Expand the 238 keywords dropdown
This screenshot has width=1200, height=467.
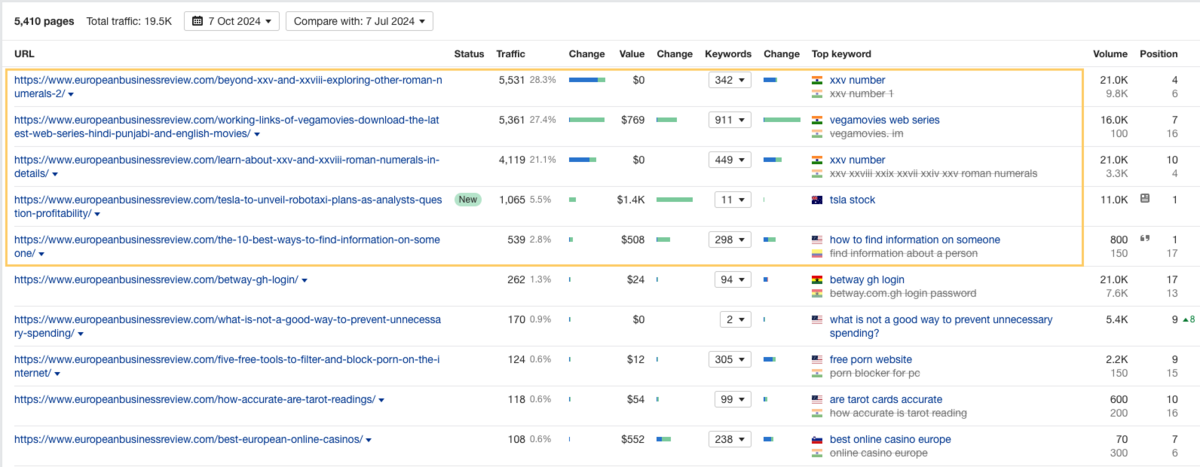point(729,440)
